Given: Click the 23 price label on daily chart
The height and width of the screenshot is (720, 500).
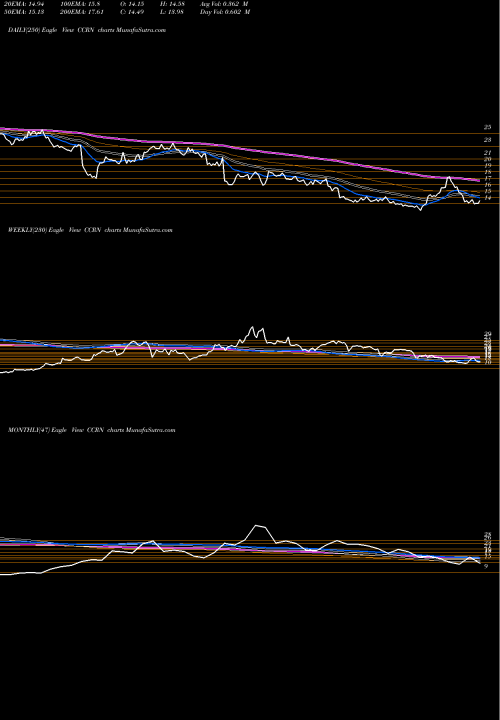Looking at the screenshot, I should pos(488,140).
